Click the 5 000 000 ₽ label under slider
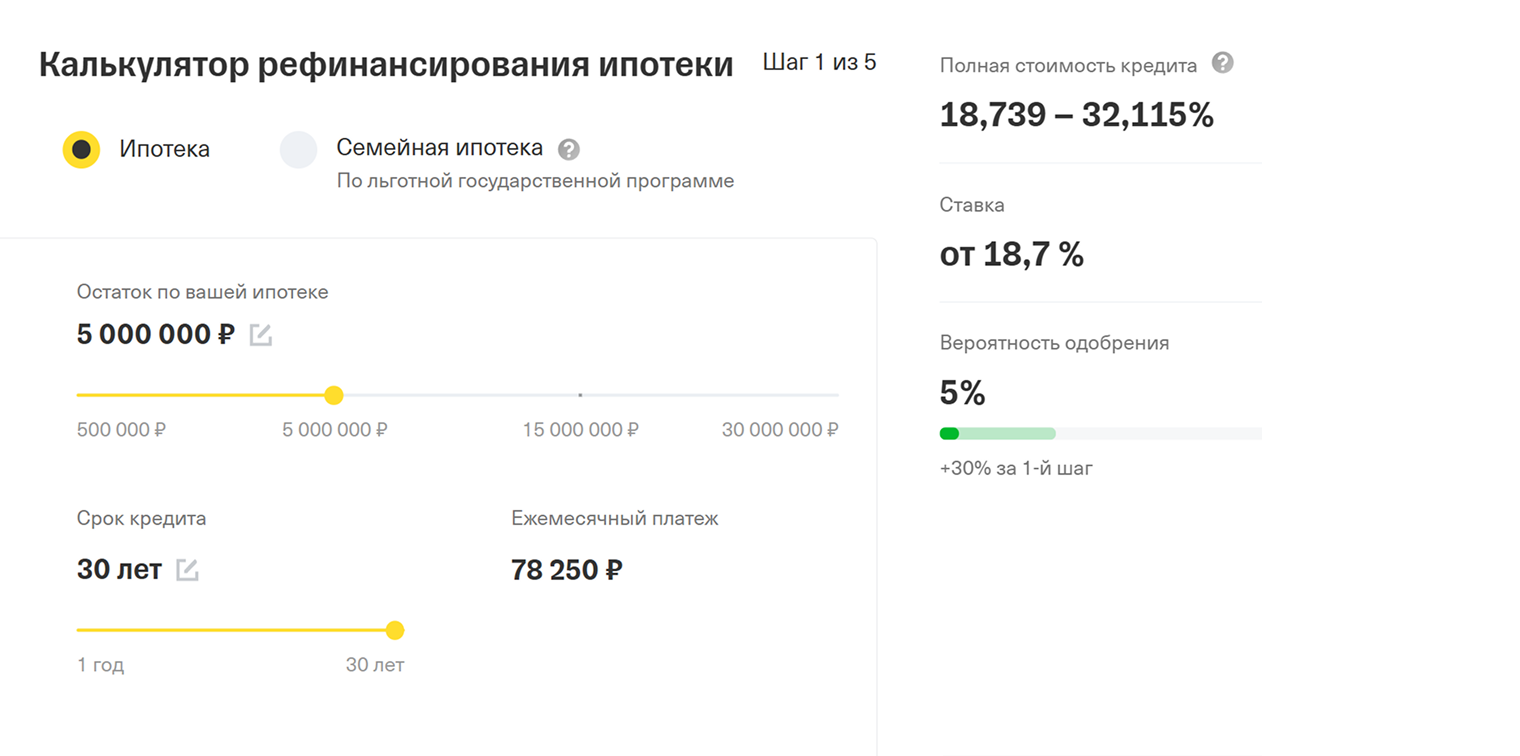Image resolution: width=1520 pixels, height=756 pixels. click(x=334, y=430)
